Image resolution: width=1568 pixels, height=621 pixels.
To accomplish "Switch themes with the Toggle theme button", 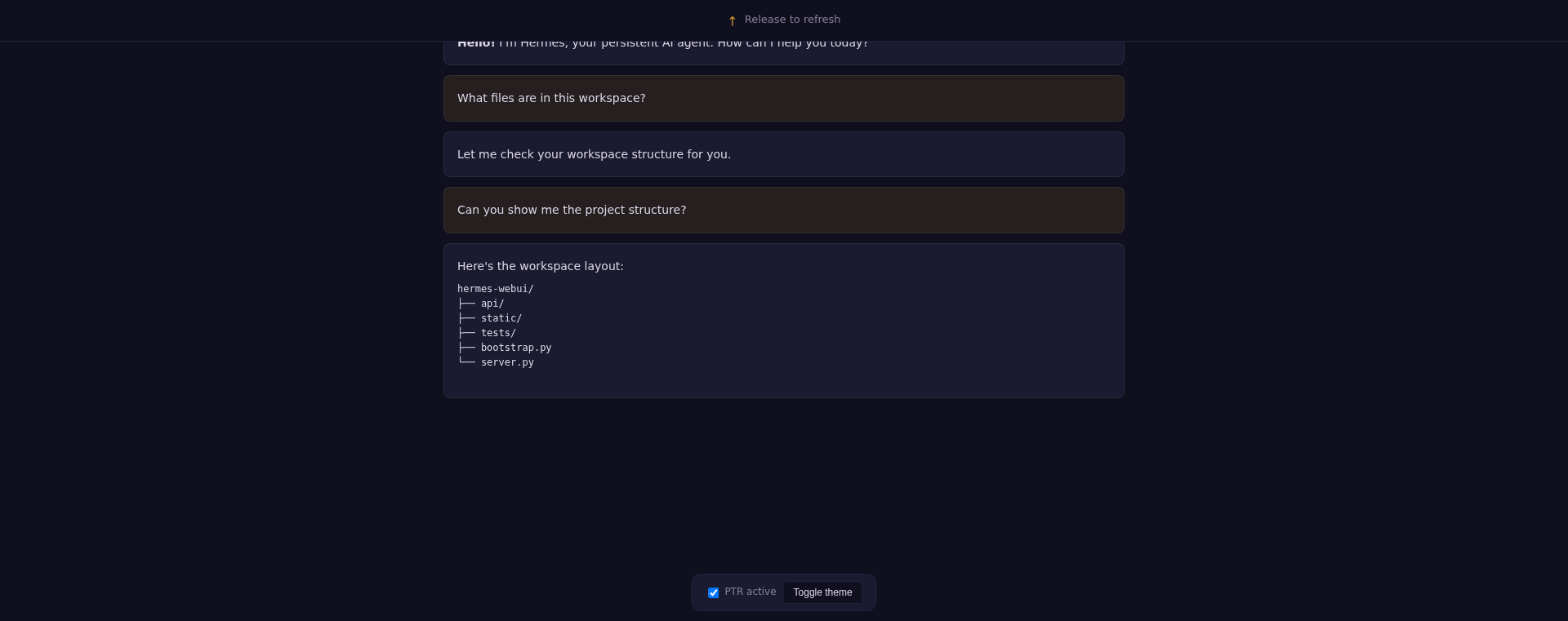I will click(822, 592).
